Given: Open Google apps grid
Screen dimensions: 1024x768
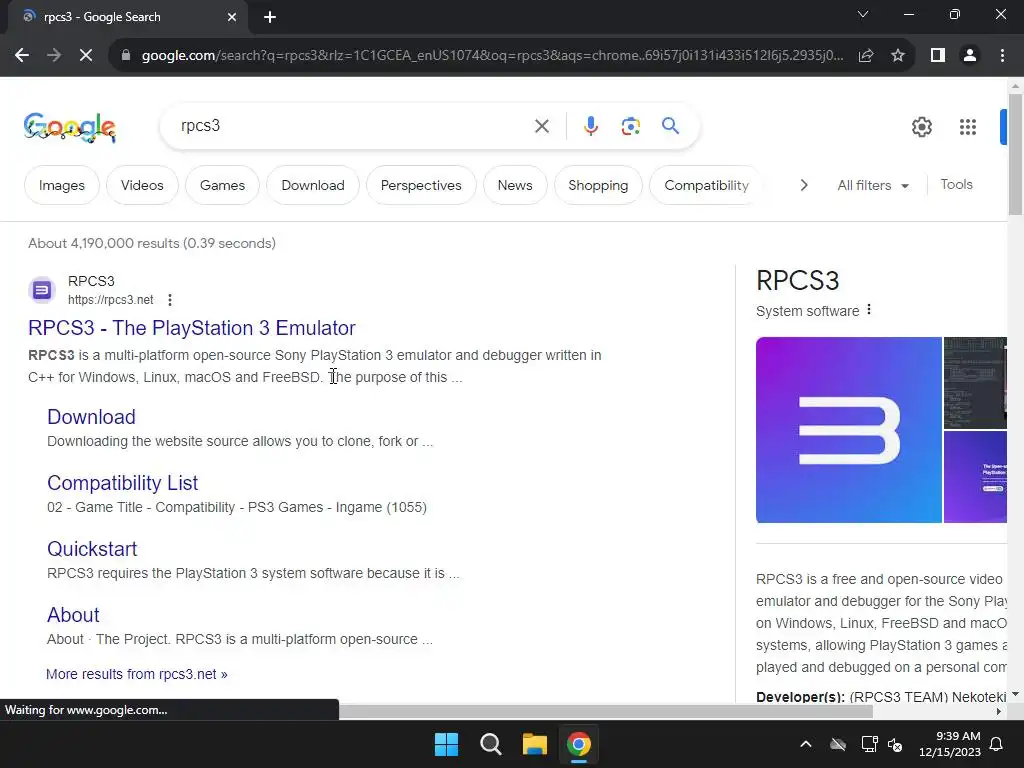Looking at the screenshot, I should 968,127.
